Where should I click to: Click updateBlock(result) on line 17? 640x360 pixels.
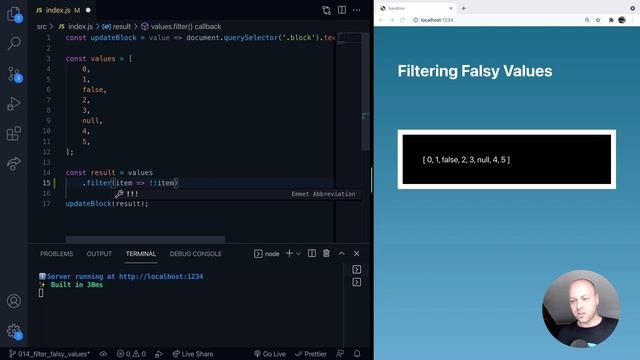107,204
